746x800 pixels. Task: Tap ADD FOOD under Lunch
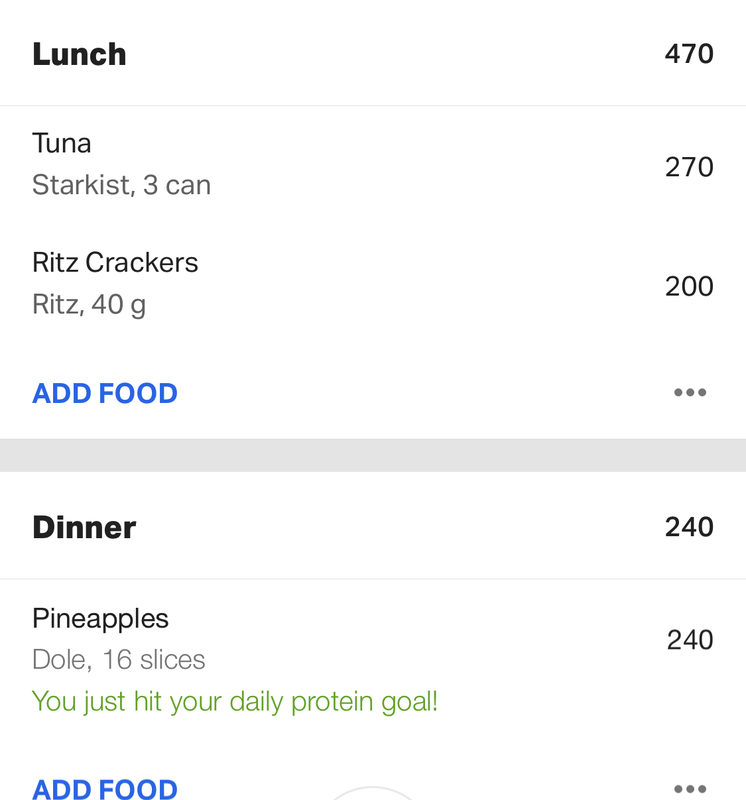pos(105,393)
